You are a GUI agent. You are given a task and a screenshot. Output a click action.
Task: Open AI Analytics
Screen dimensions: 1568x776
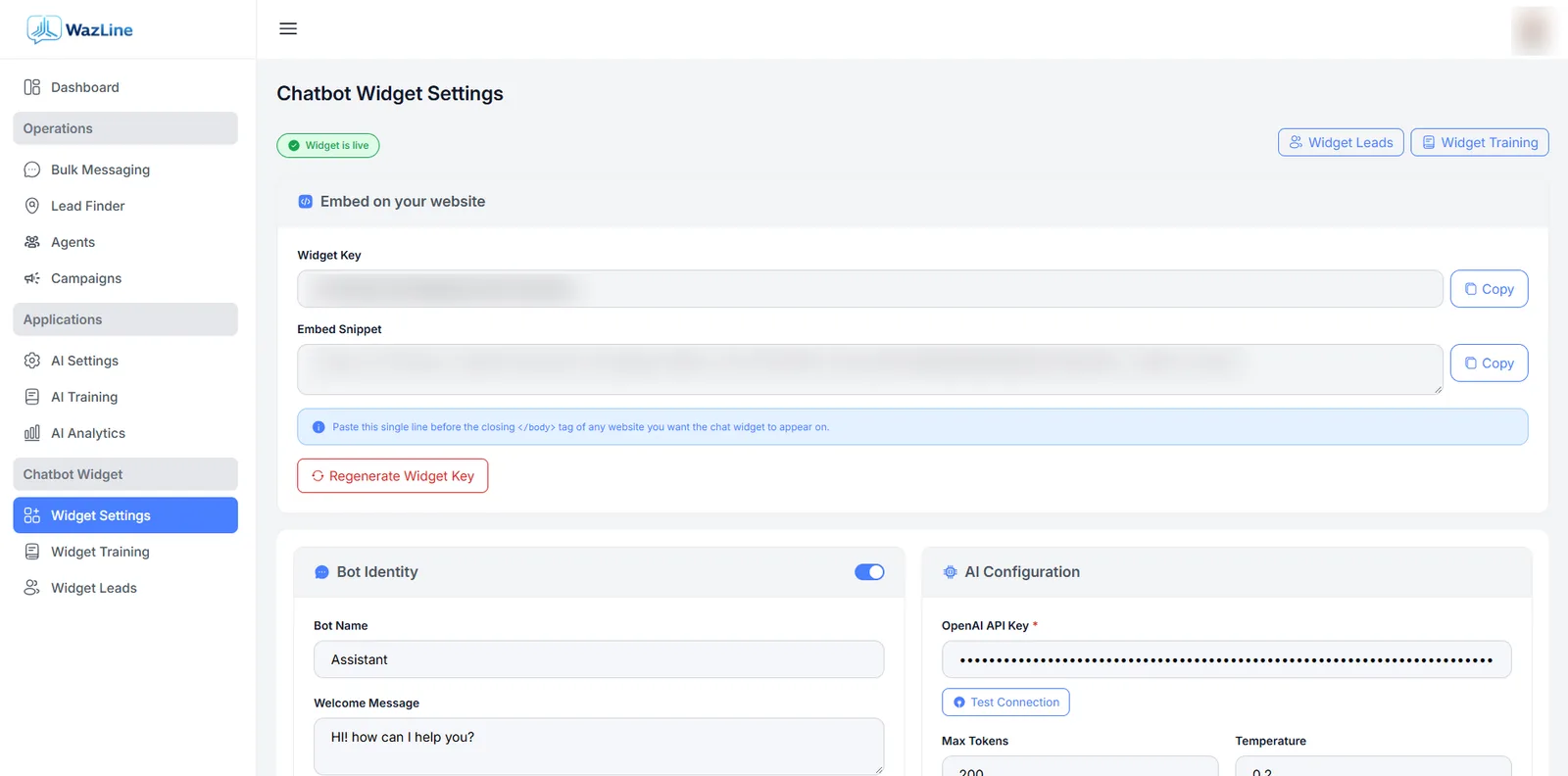coord(125,433)
